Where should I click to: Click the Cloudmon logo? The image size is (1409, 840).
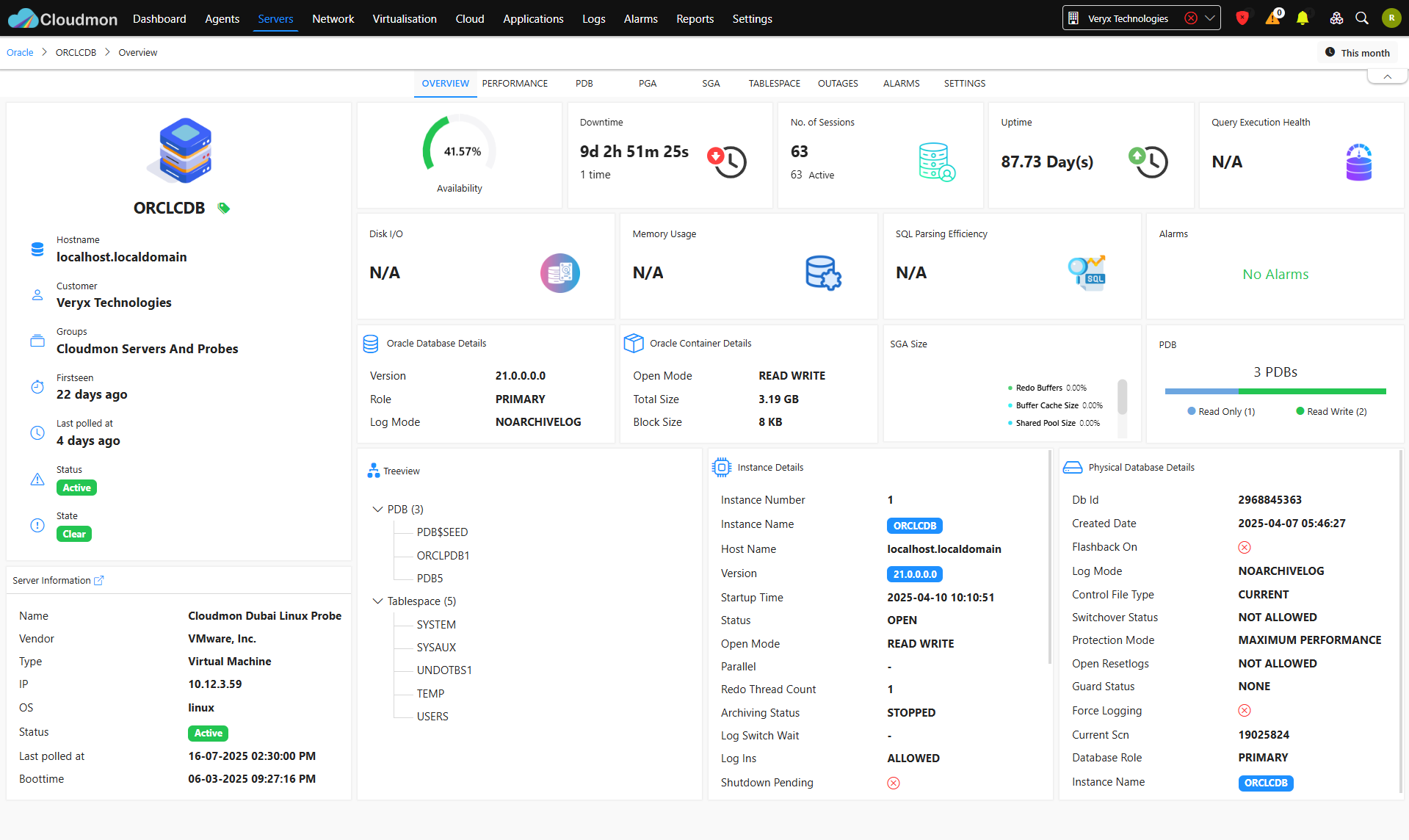pos(62,18)
